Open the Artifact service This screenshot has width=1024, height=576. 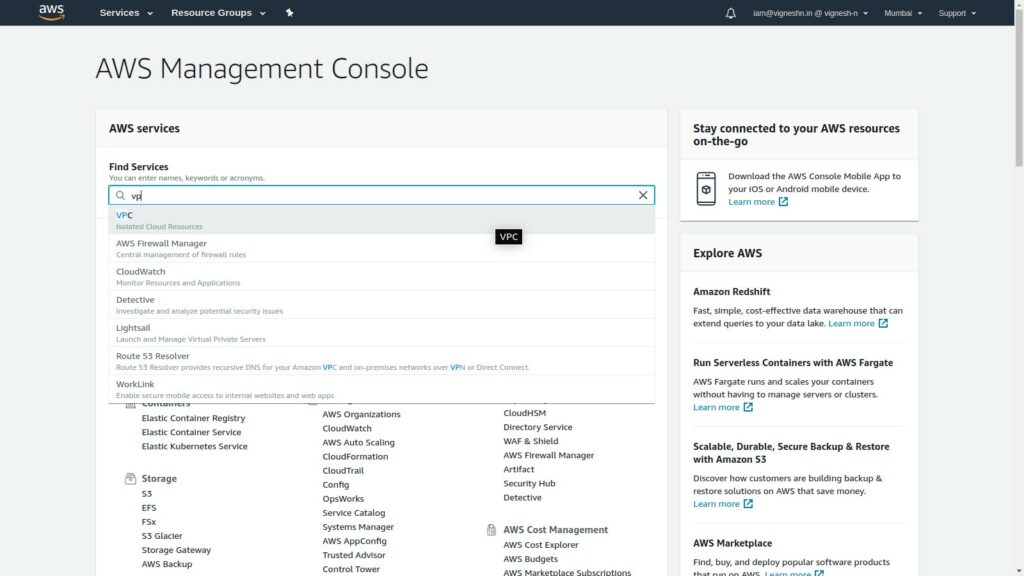pos(519,470)
